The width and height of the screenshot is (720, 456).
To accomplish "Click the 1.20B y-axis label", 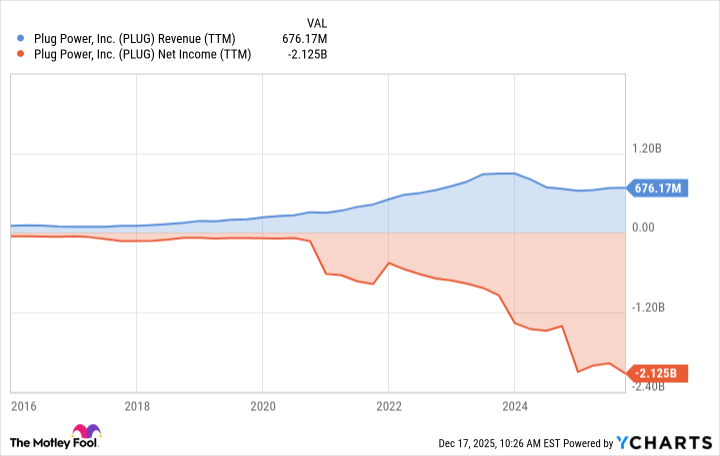I will 647,148.
